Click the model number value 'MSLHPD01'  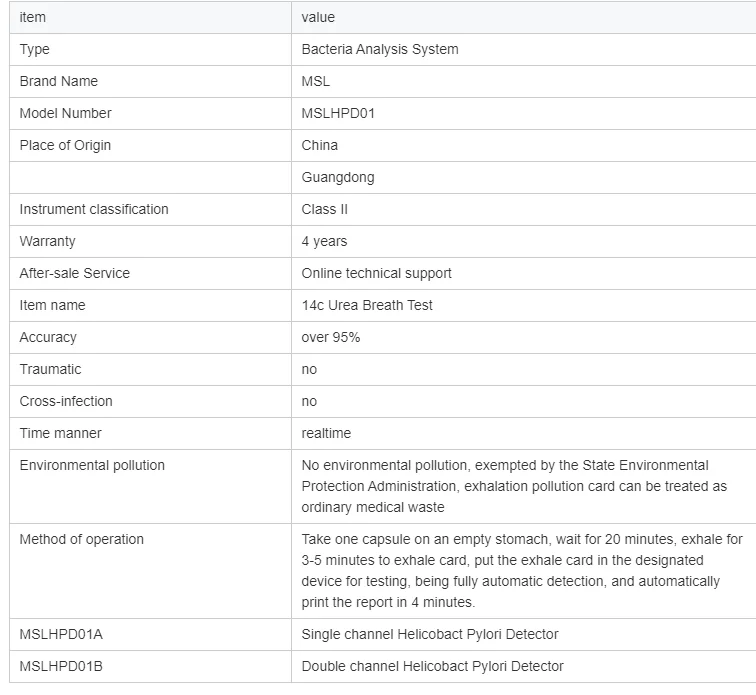coord(338,113)
